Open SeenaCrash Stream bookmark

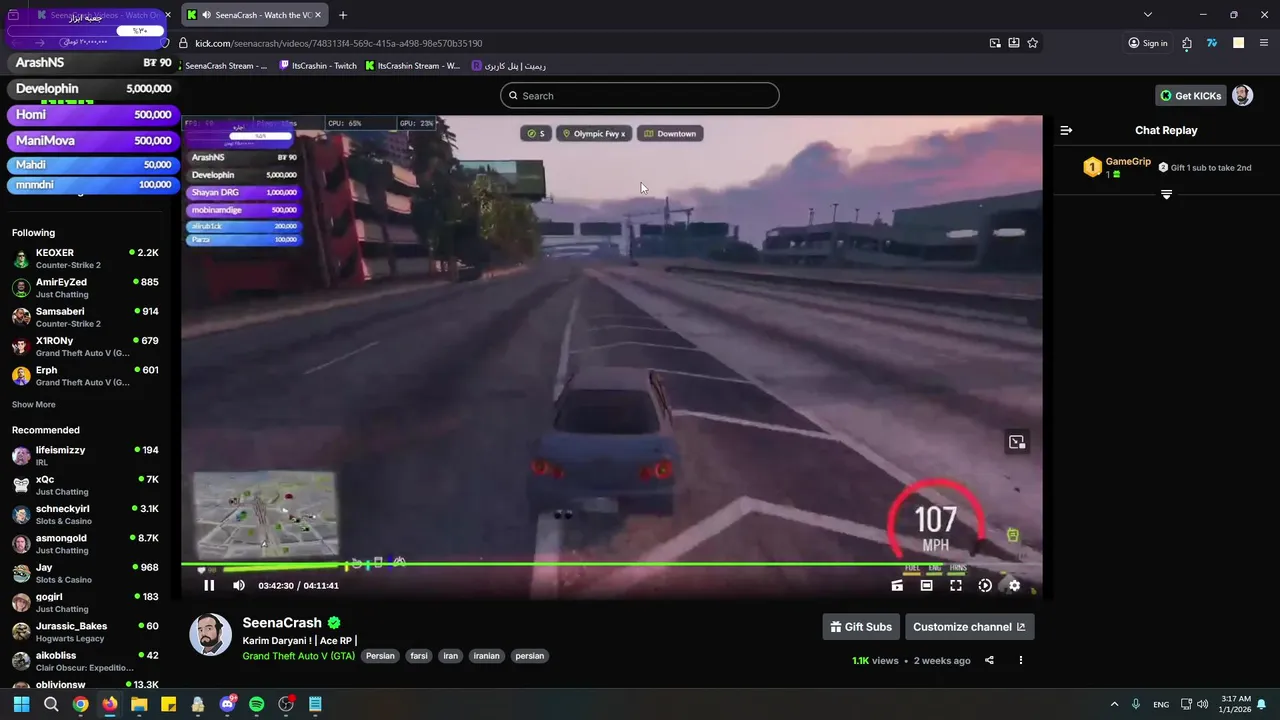coord(225,66)
